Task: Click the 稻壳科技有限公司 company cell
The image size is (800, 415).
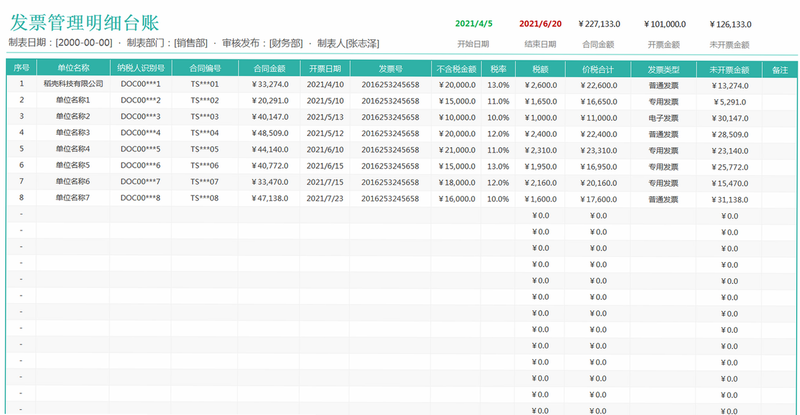Action: [x=73, y=84]
